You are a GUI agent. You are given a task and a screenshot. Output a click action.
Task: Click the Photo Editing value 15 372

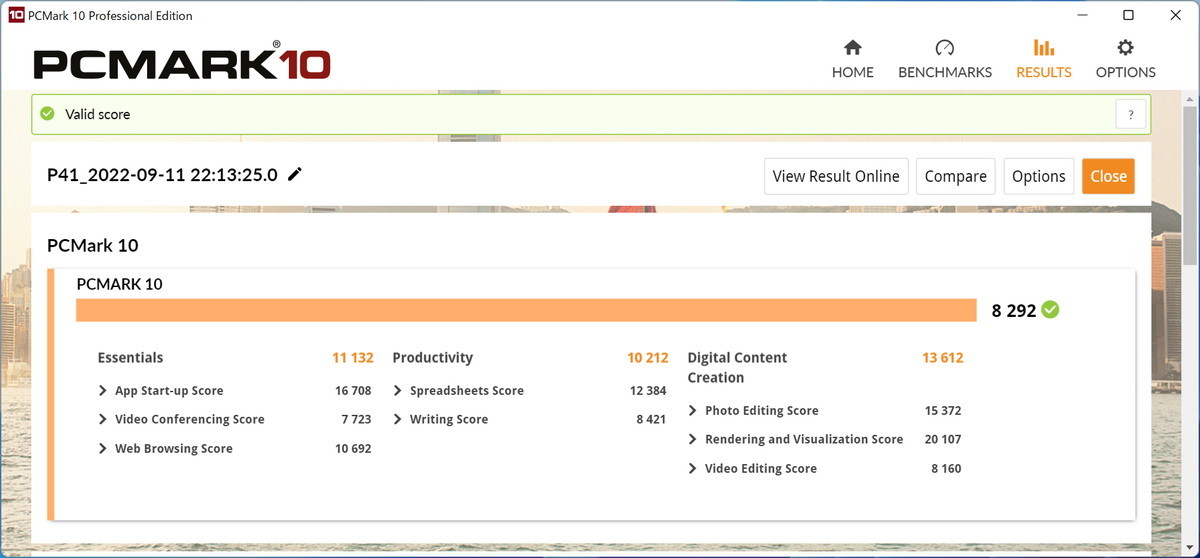click(943, 411)
